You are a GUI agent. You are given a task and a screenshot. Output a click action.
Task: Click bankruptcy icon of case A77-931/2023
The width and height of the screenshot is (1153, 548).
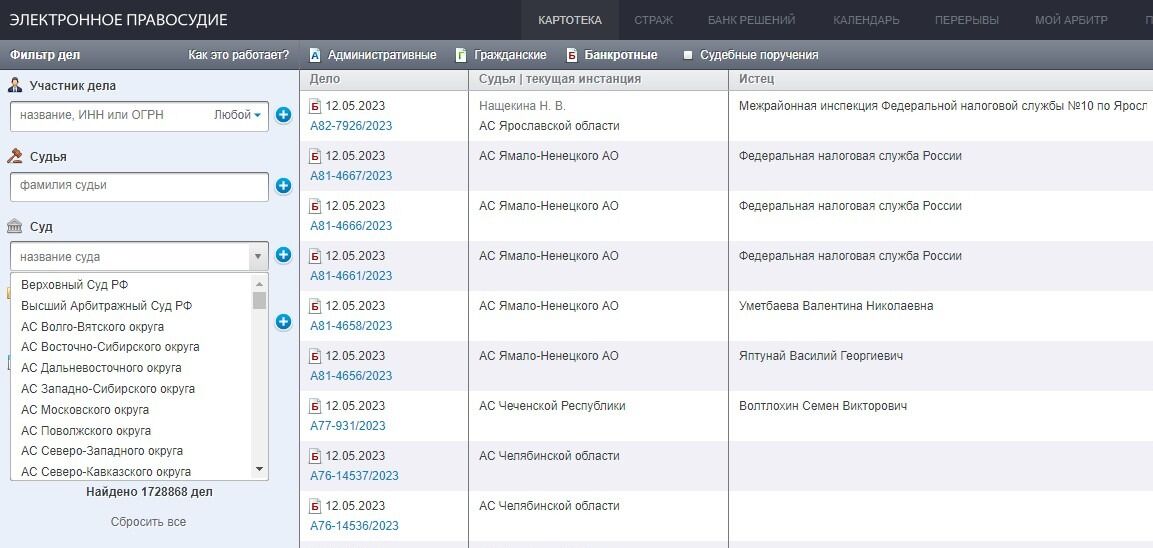point(315,406)
